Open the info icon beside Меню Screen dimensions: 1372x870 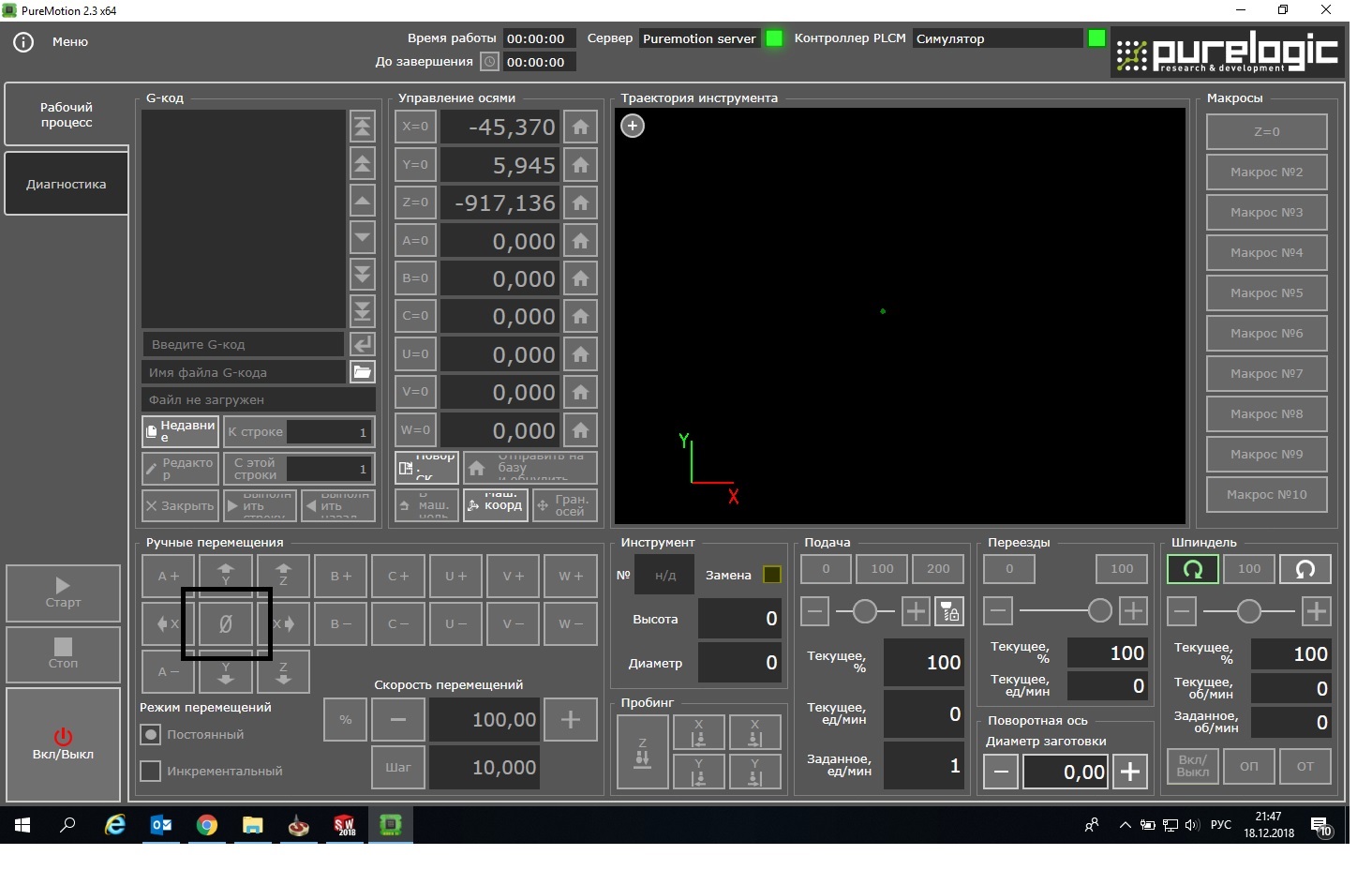pos(23,42)
